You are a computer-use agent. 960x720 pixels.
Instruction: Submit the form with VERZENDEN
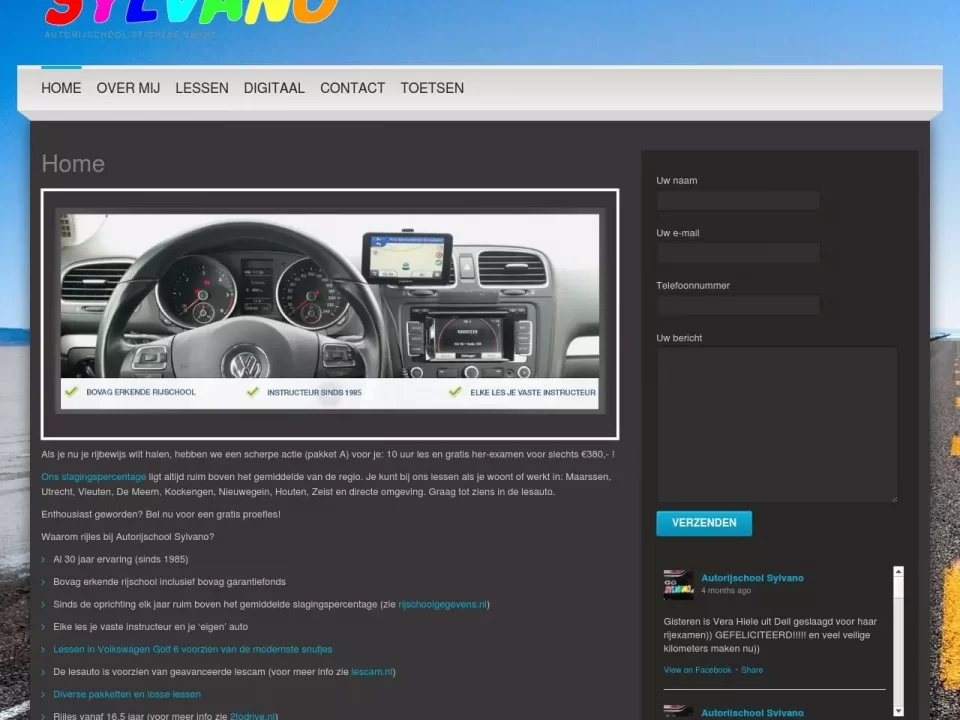pyautogui.click(x=704, y=523)
